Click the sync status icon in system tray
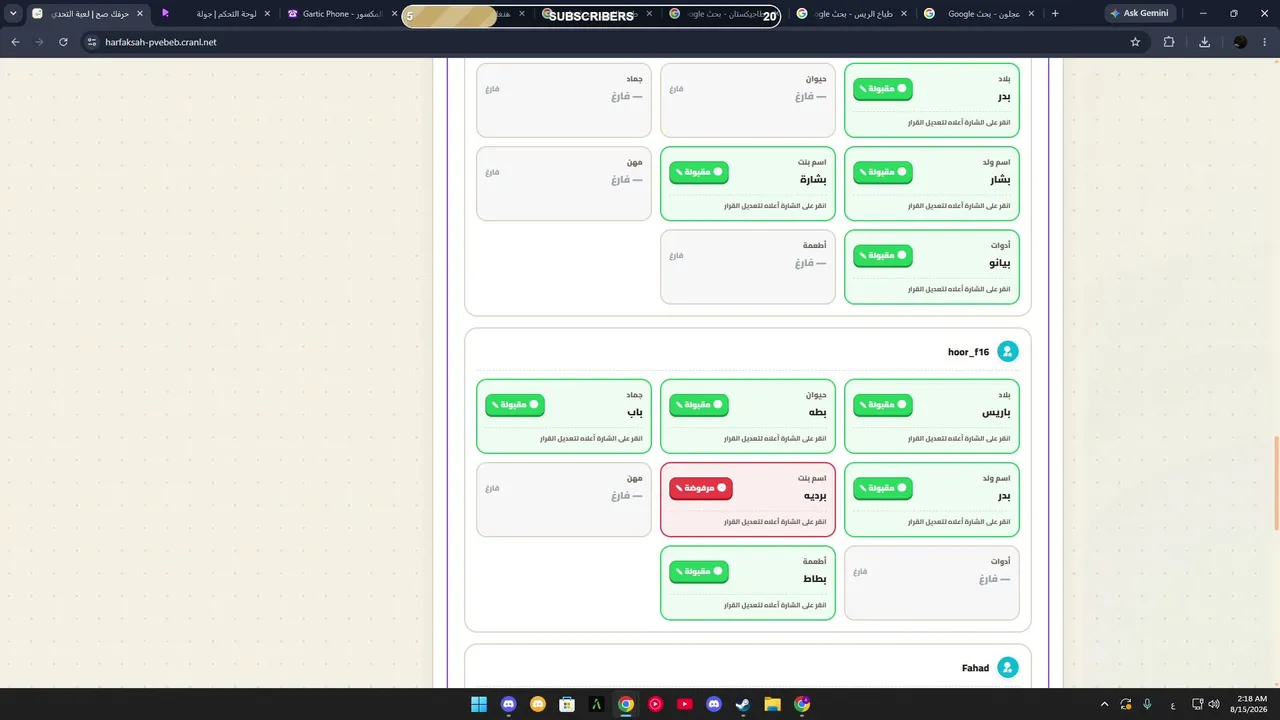Viewport: 1280px width, 720px height. click(1126, 704)
